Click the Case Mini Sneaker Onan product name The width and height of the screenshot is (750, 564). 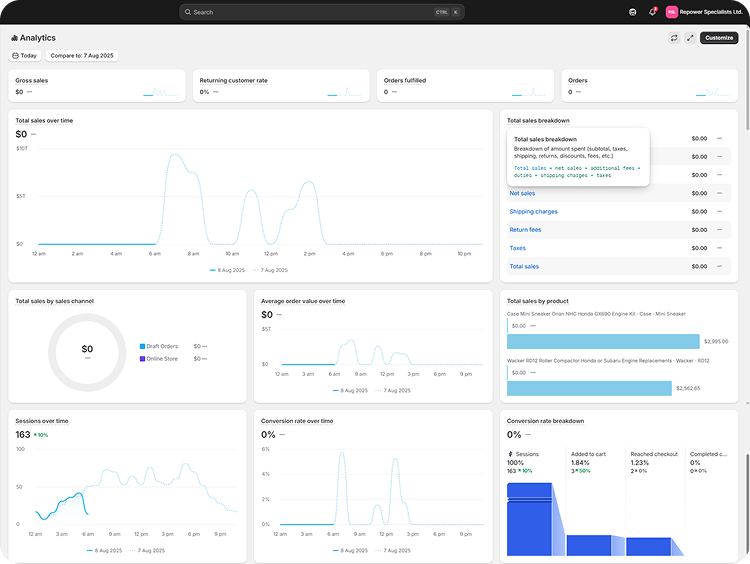click(596, 314)
